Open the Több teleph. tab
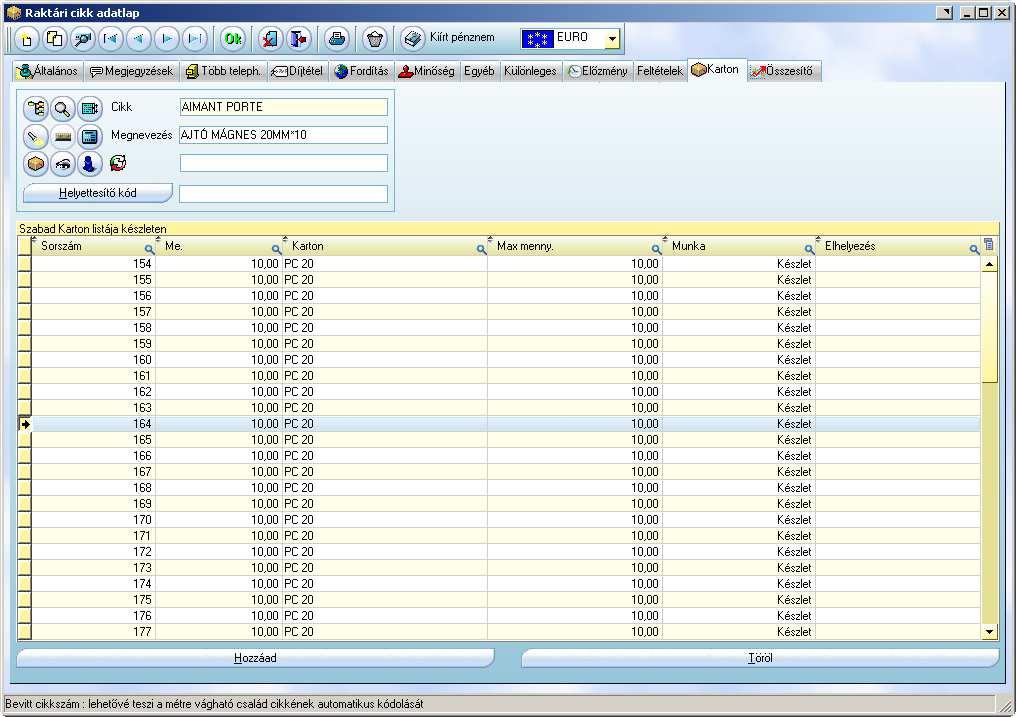 (x=223, y=71)
